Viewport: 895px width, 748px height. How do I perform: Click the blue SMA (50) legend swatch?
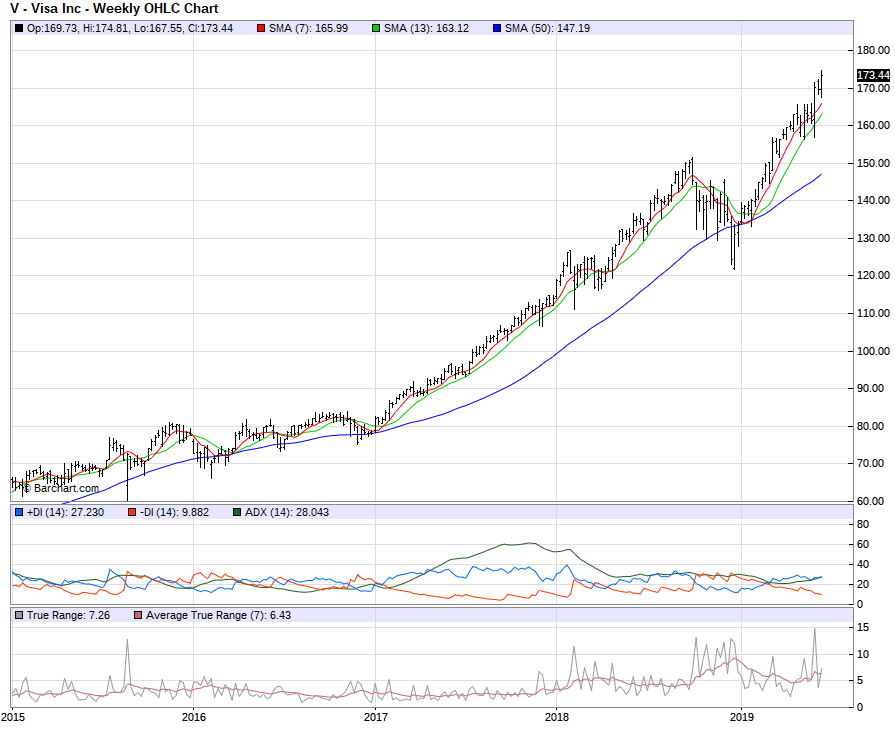[x=495, y=28]
